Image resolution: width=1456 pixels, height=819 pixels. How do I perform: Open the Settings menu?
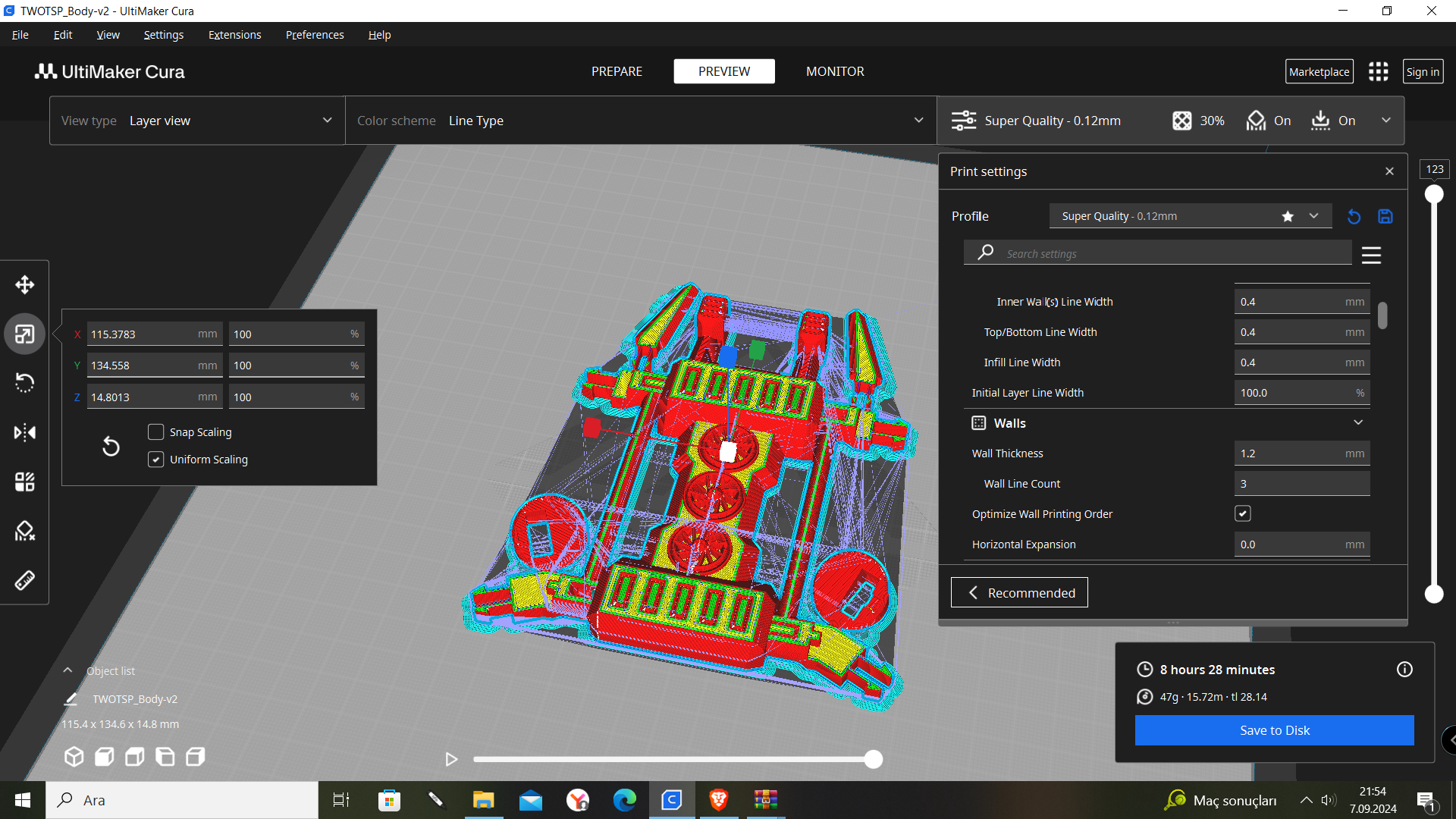[163, 35]
